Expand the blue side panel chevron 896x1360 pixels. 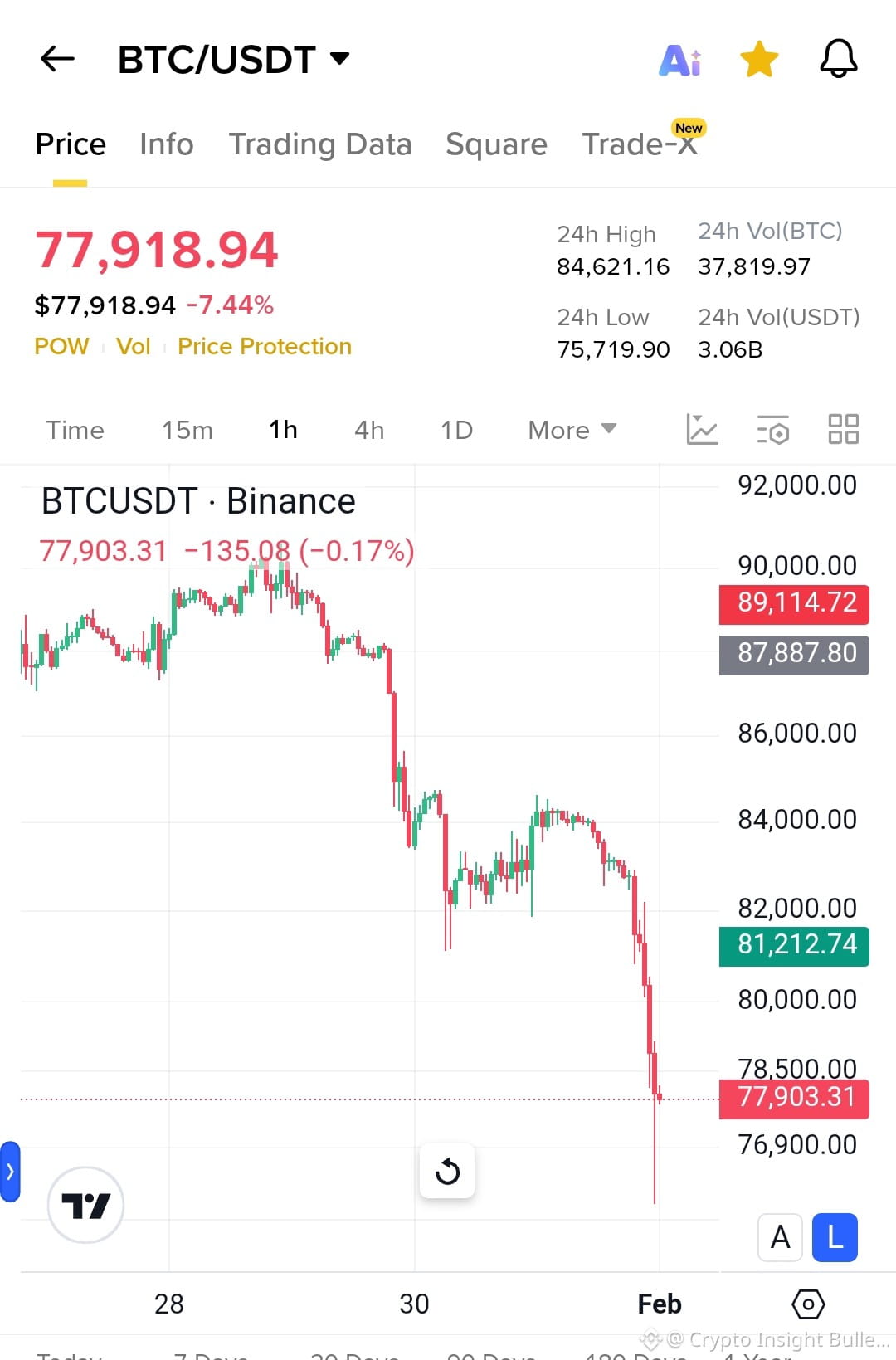coord(10,1172)
